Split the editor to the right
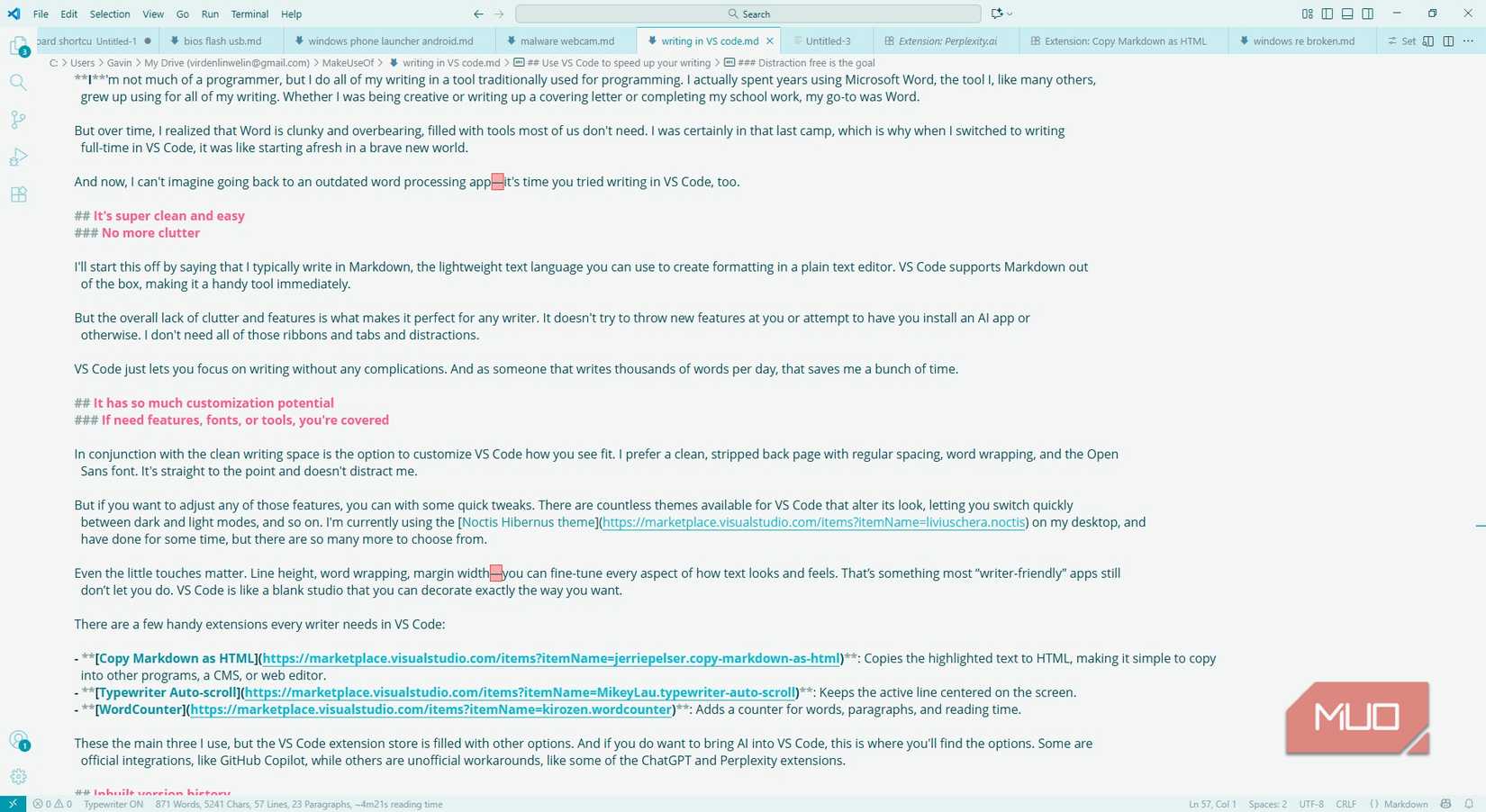Viewport: 1486px width, 812px height. [1448, 41]
